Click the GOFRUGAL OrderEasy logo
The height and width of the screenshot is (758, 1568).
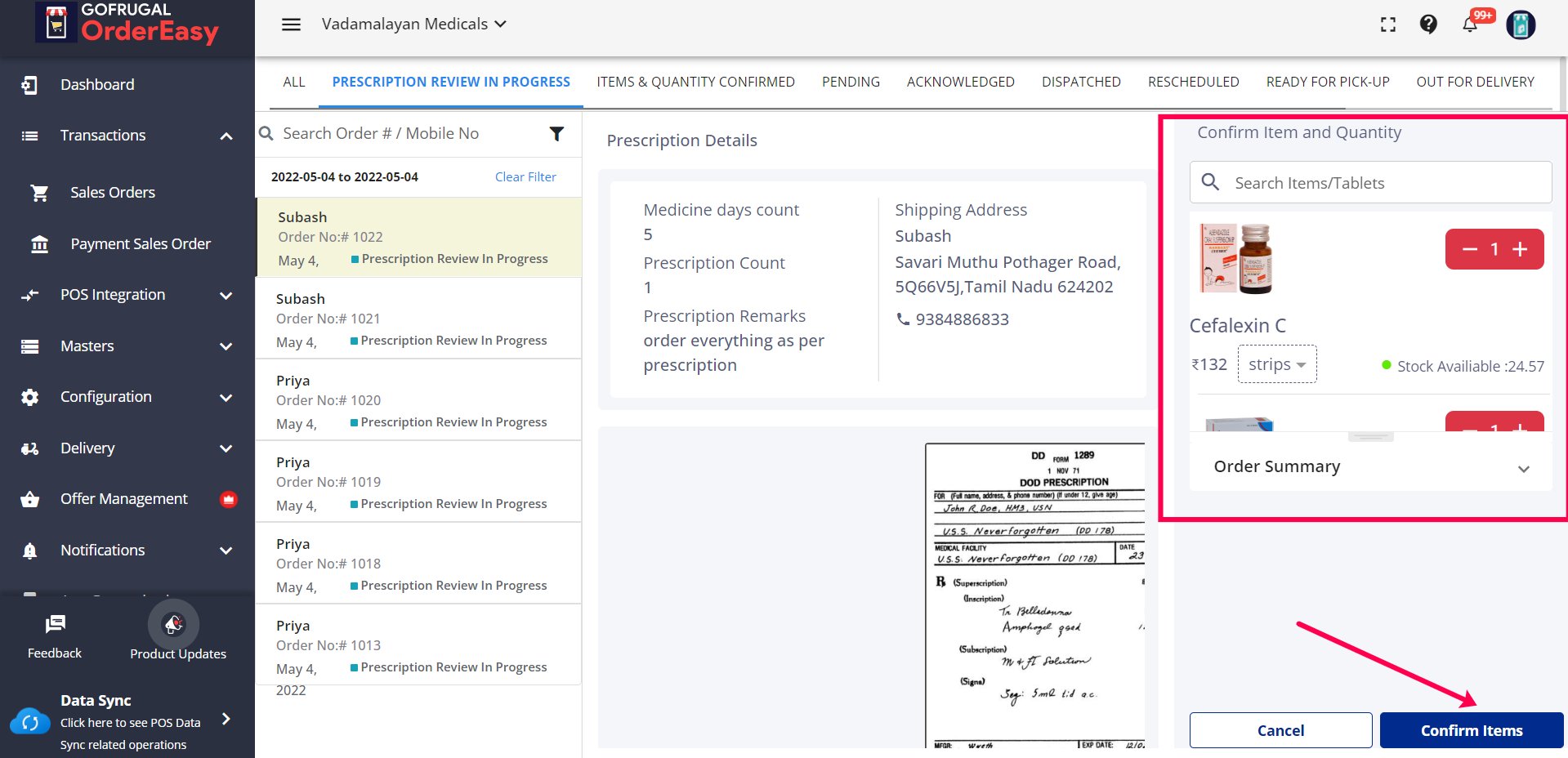point(128,23)
